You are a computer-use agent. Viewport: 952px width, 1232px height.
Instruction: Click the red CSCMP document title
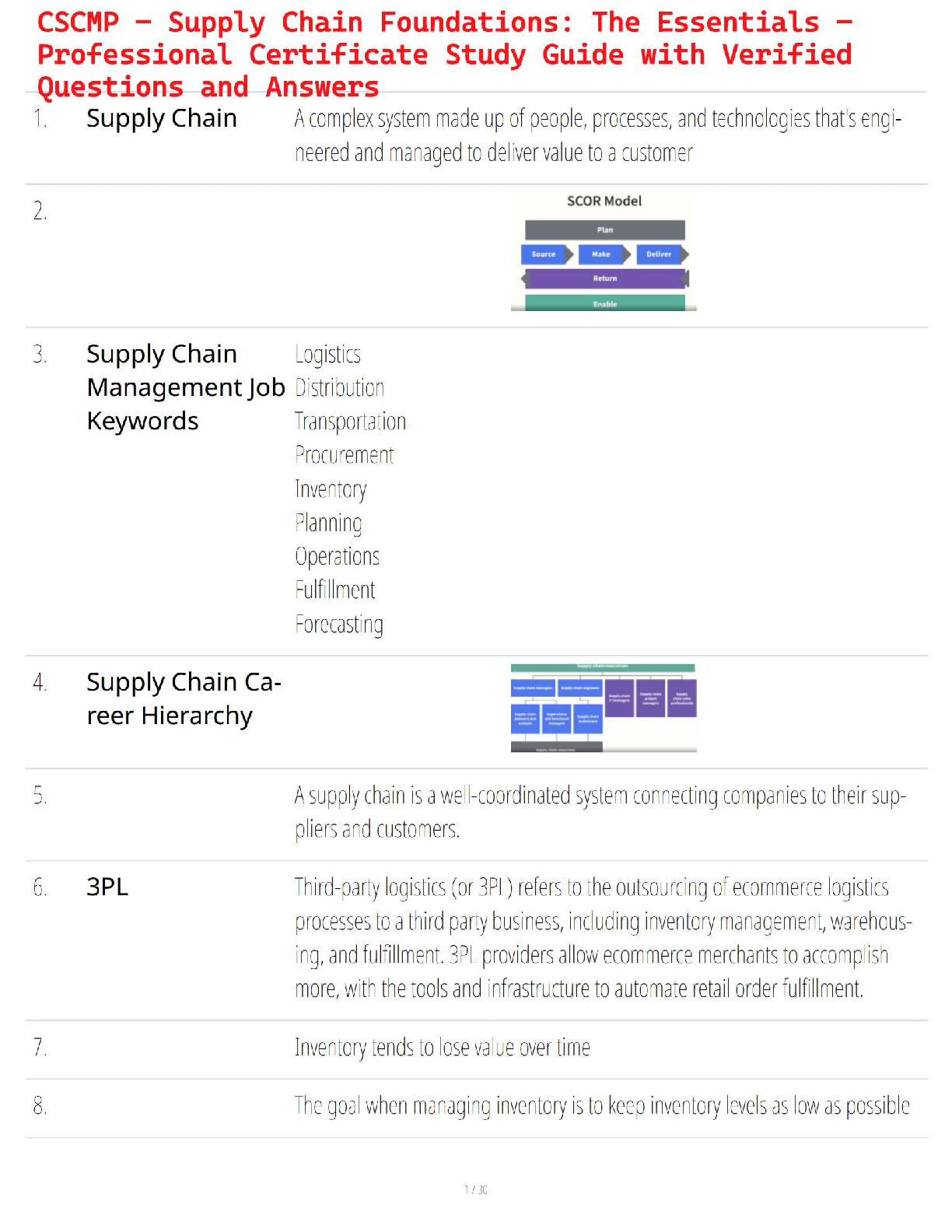point(445,54)
